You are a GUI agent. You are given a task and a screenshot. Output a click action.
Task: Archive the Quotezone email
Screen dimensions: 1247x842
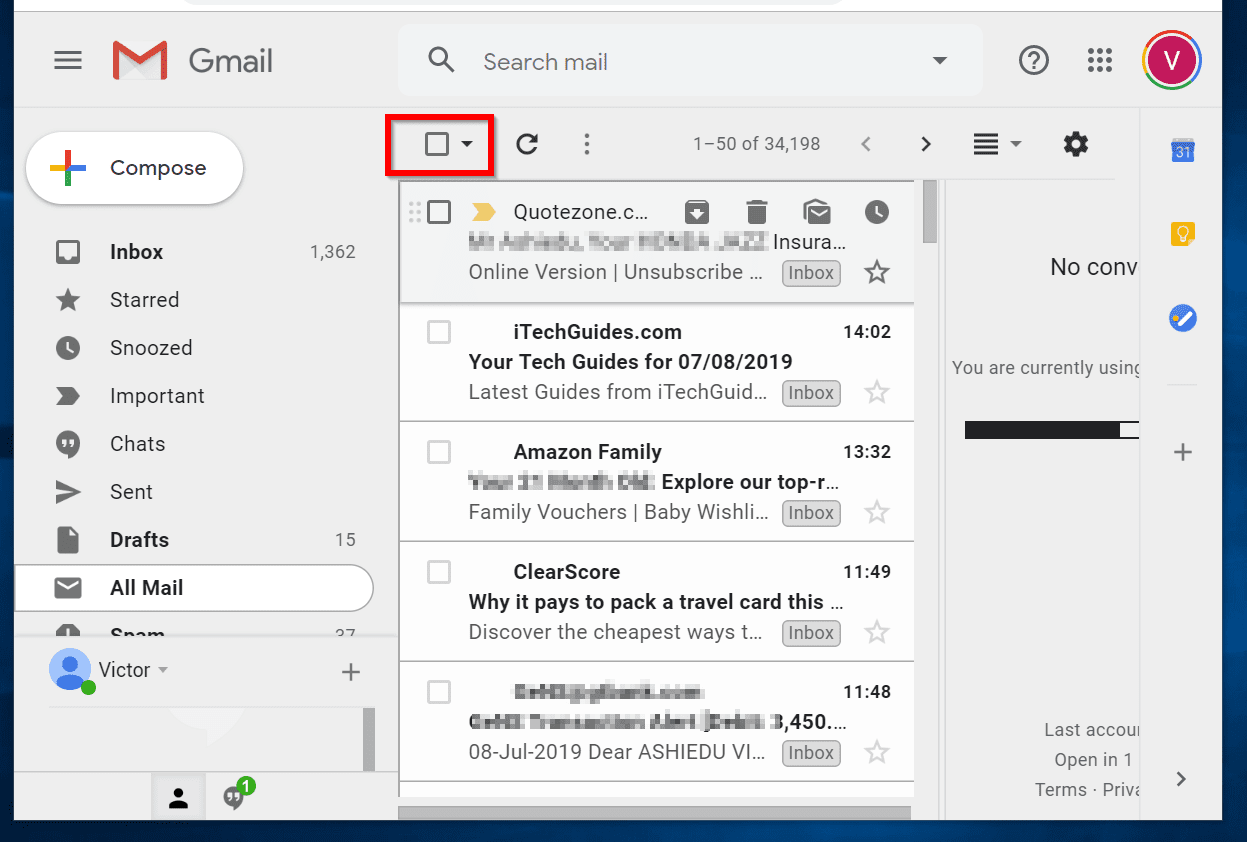(696, 212)
